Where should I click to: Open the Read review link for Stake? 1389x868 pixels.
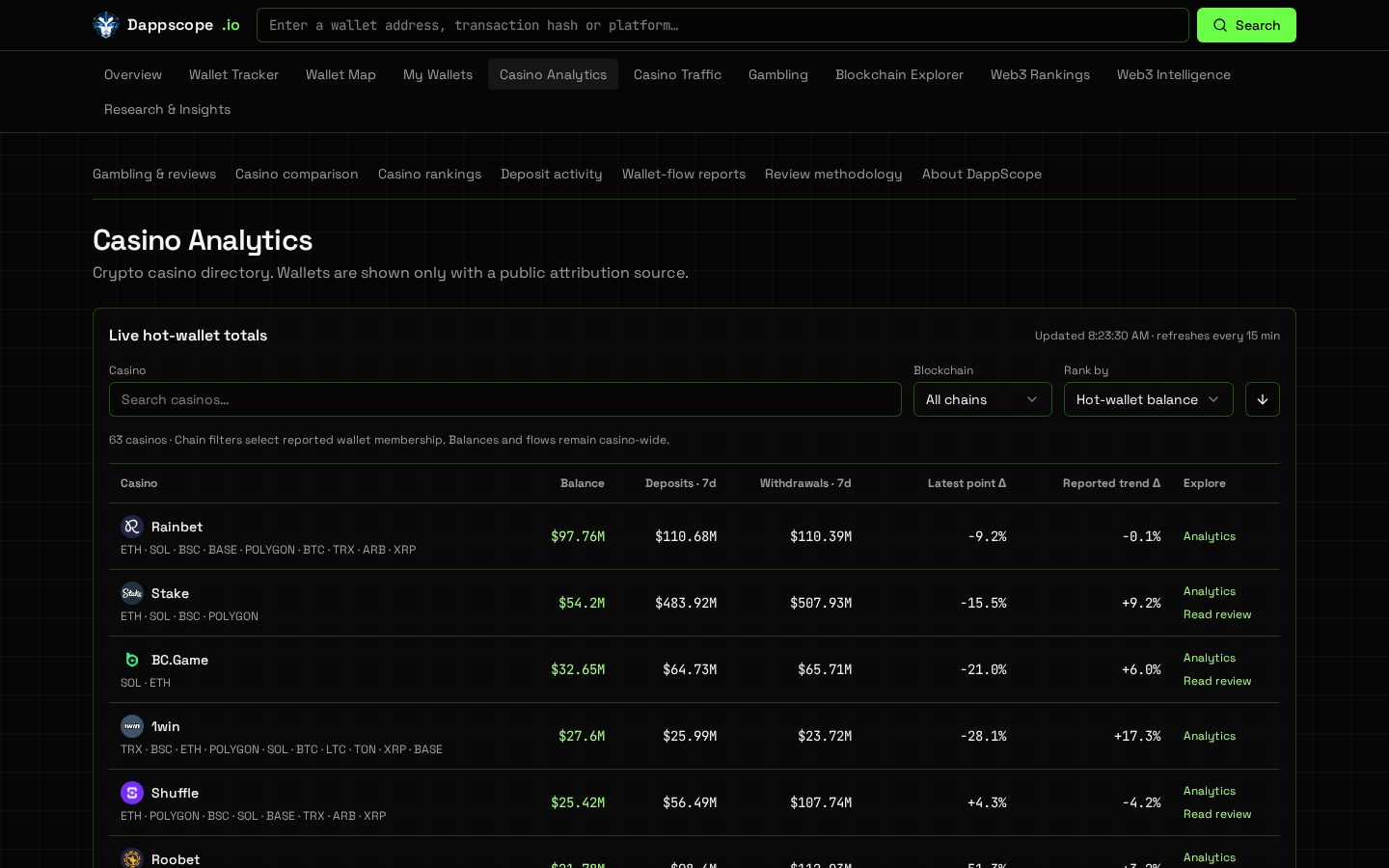point(1217,614)
